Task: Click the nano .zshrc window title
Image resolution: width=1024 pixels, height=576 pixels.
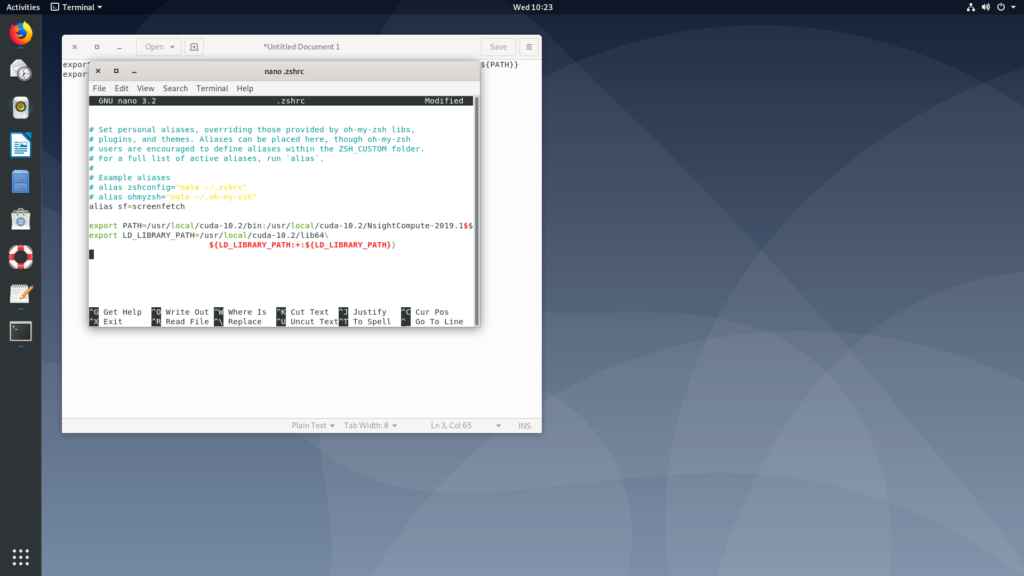Action: coord(284,71)
